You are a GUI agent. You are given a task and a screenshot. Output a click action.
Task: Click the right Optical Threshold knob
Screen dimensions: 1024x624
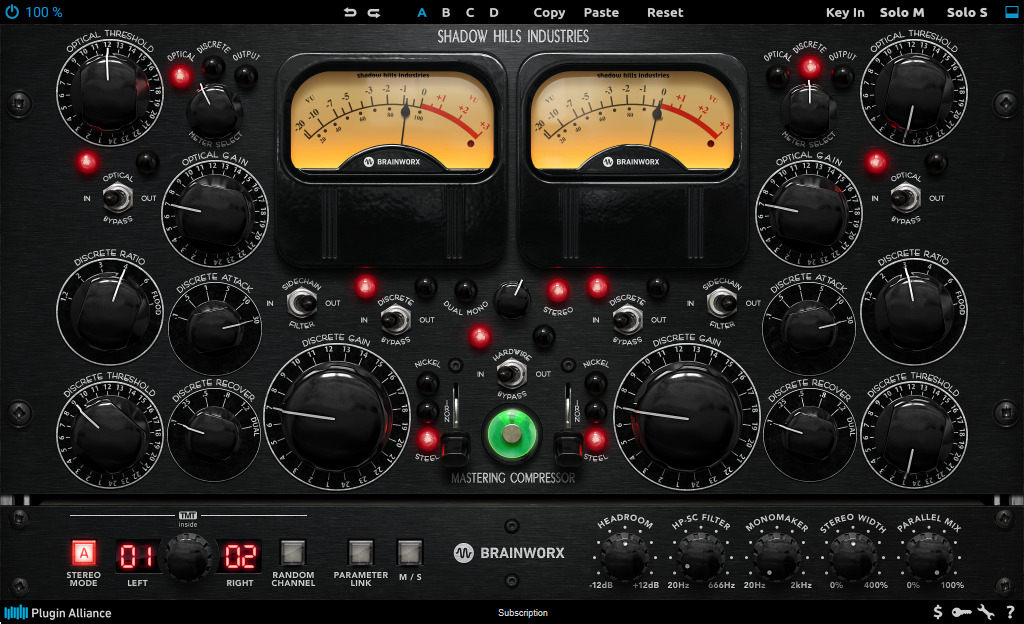[914, 92]
